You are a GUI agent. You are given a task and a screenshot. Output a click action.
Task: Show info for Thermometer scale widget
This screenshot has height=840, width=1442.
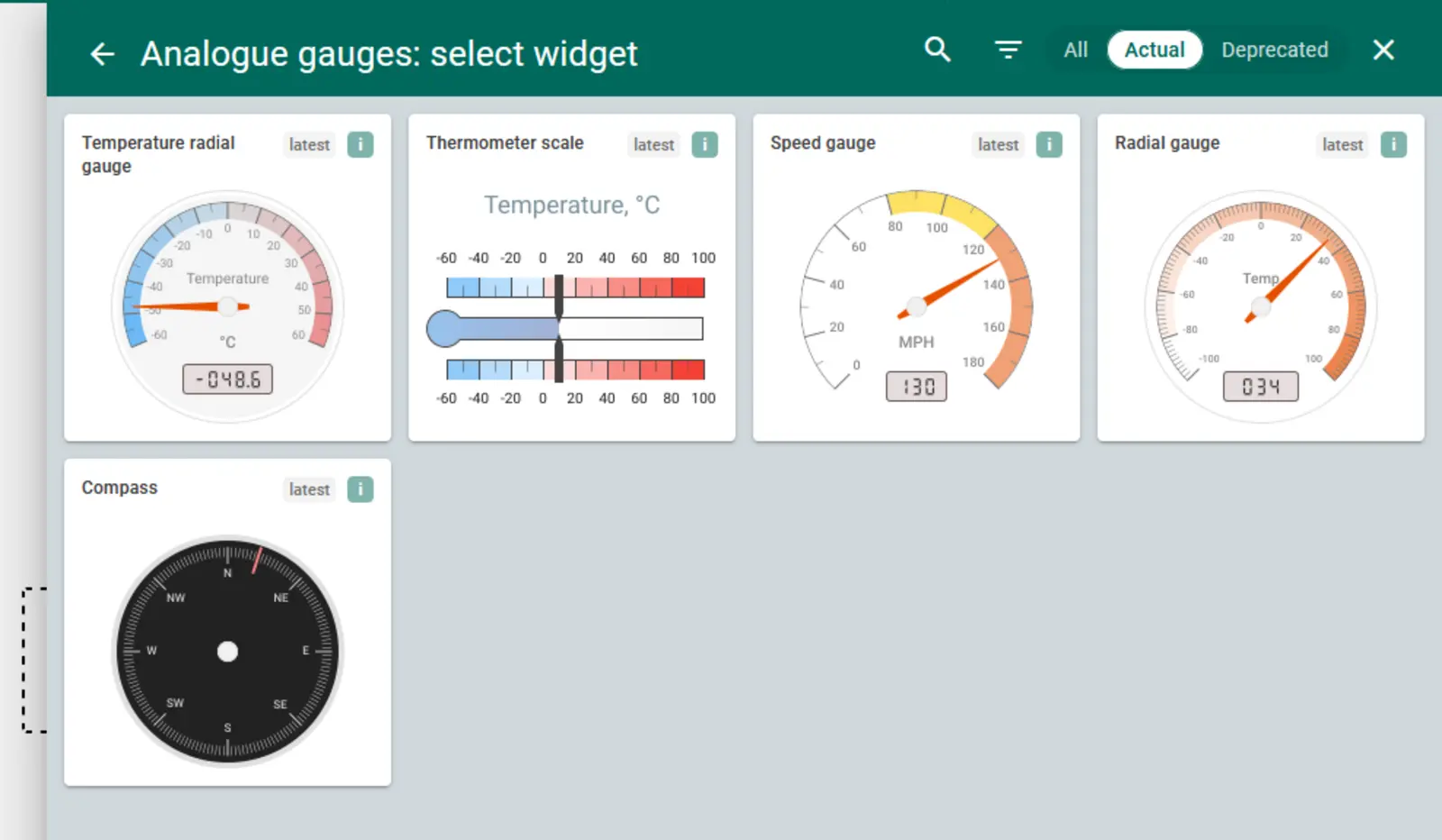705,144
